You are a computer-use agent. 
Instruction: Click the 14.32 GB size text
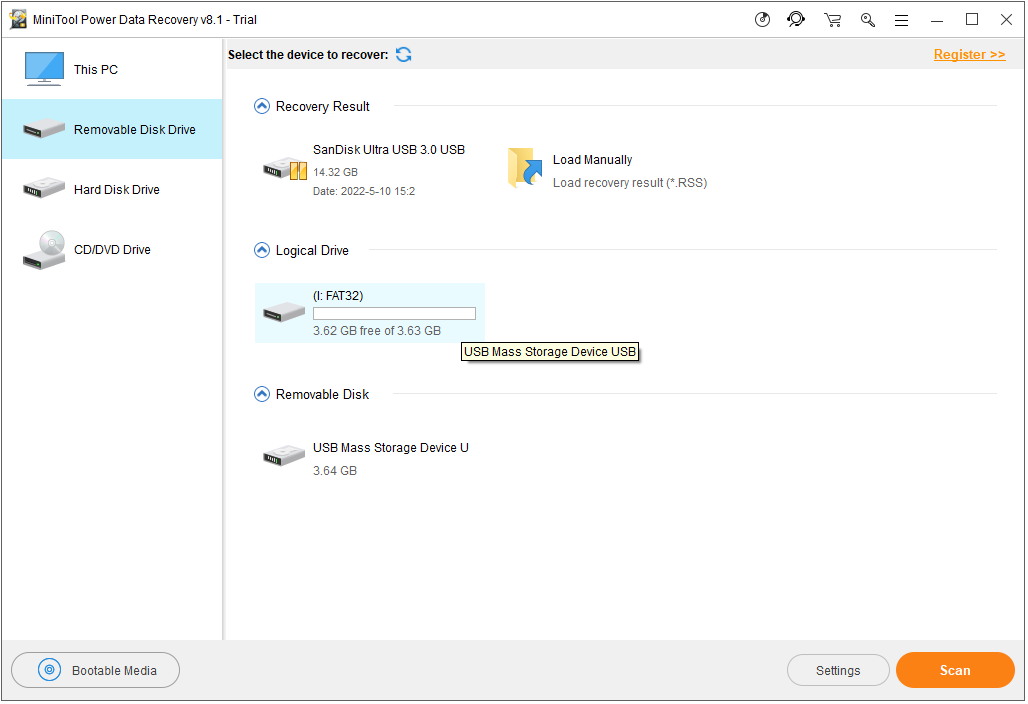click(x=336, y=172)
